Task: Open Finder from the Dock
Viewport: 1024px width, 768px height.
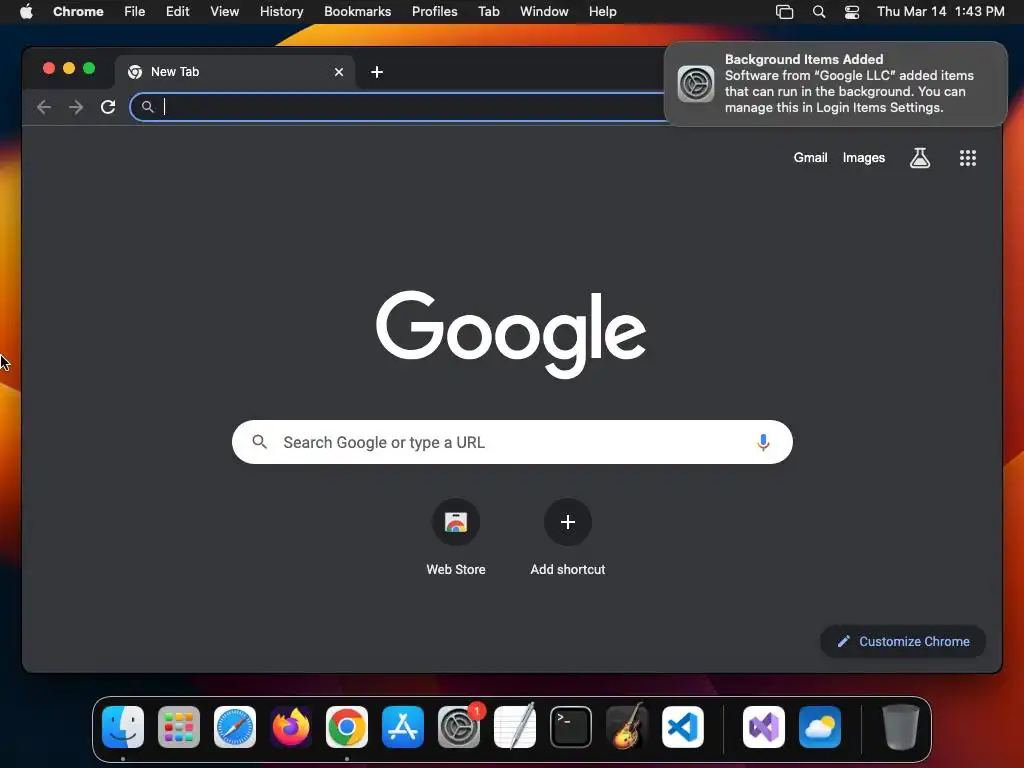Action: [x=123, y=727]
